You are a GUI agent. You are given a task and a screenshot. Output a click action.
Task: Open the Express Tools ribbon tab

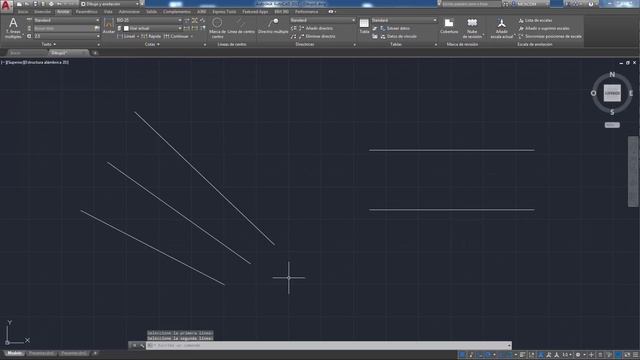tap(224, 12)
